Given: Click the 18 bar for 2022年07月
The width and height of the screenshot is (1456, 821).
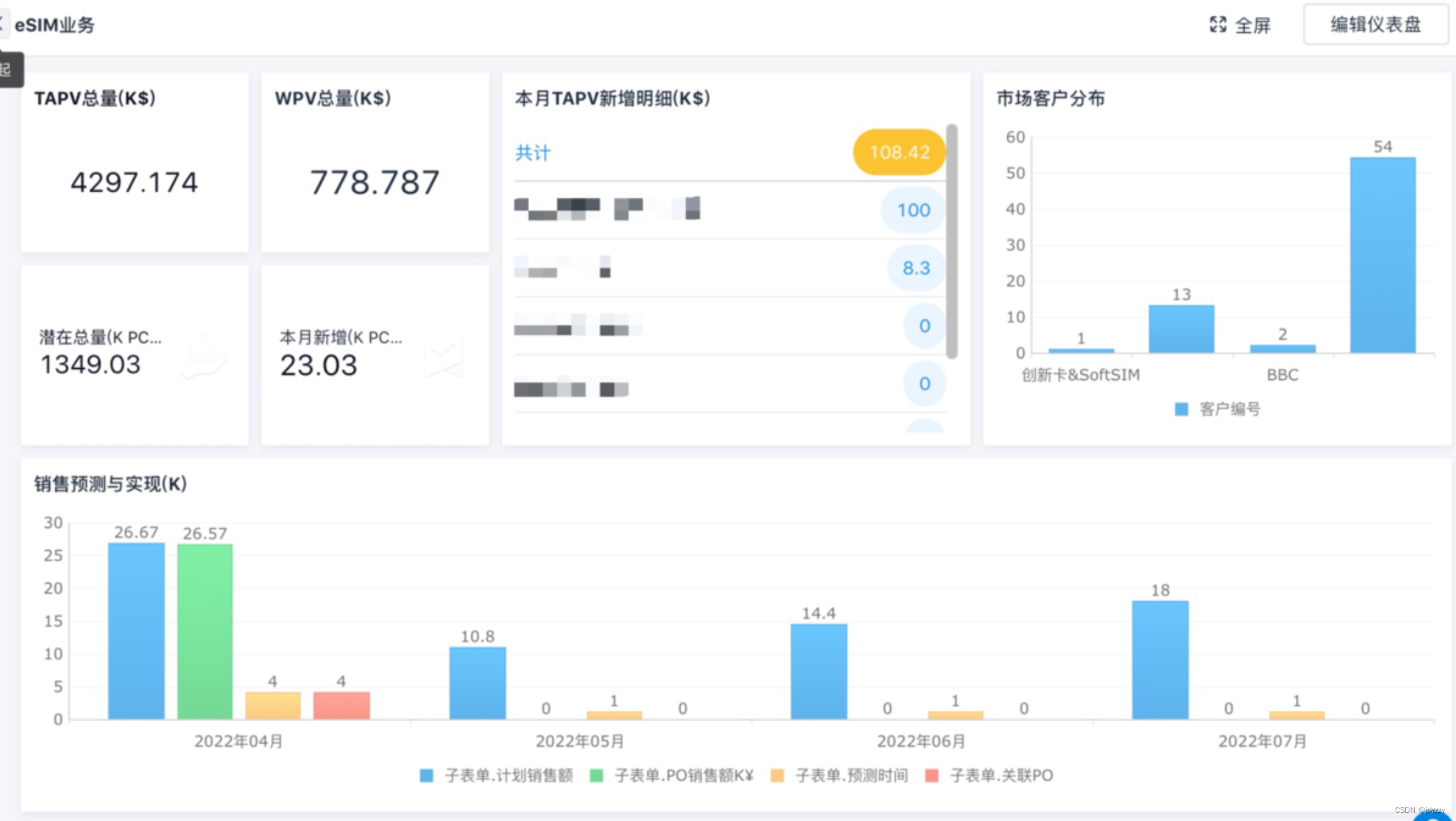Looking at the screenshot, I should (1160, 660).
